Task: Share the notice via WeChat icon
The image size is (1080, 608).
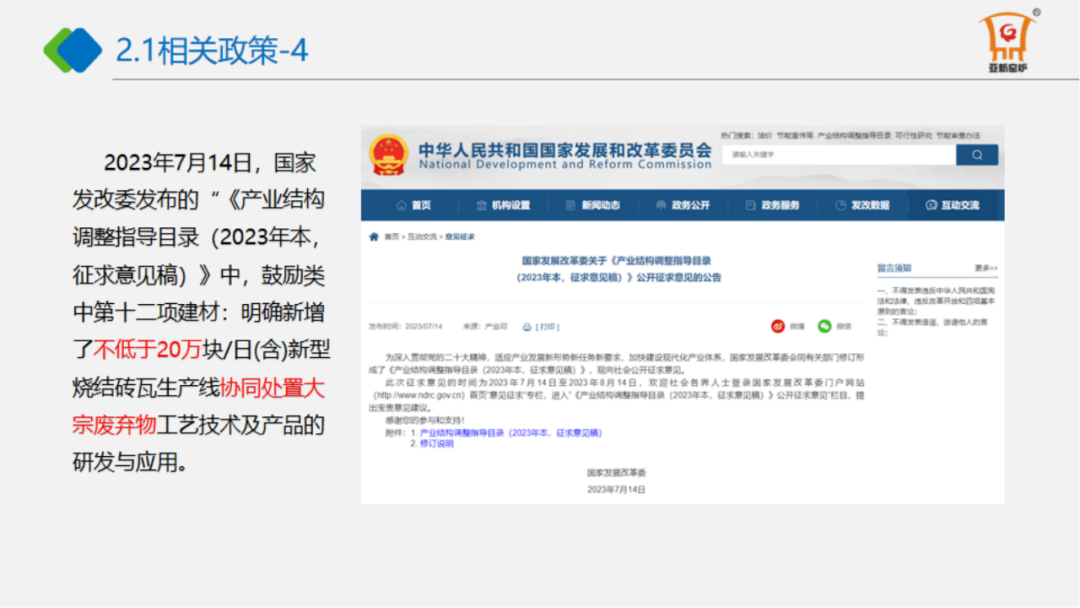Action: [825, 326]
